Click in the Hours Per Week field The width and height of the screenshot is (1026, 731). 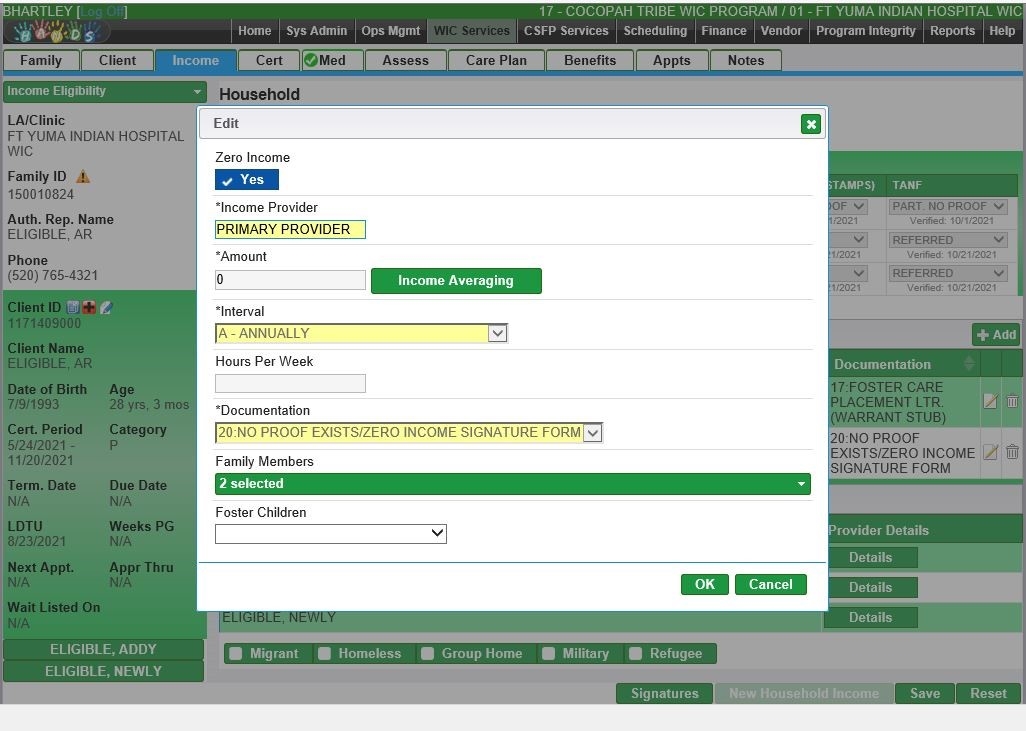(290, 383)
